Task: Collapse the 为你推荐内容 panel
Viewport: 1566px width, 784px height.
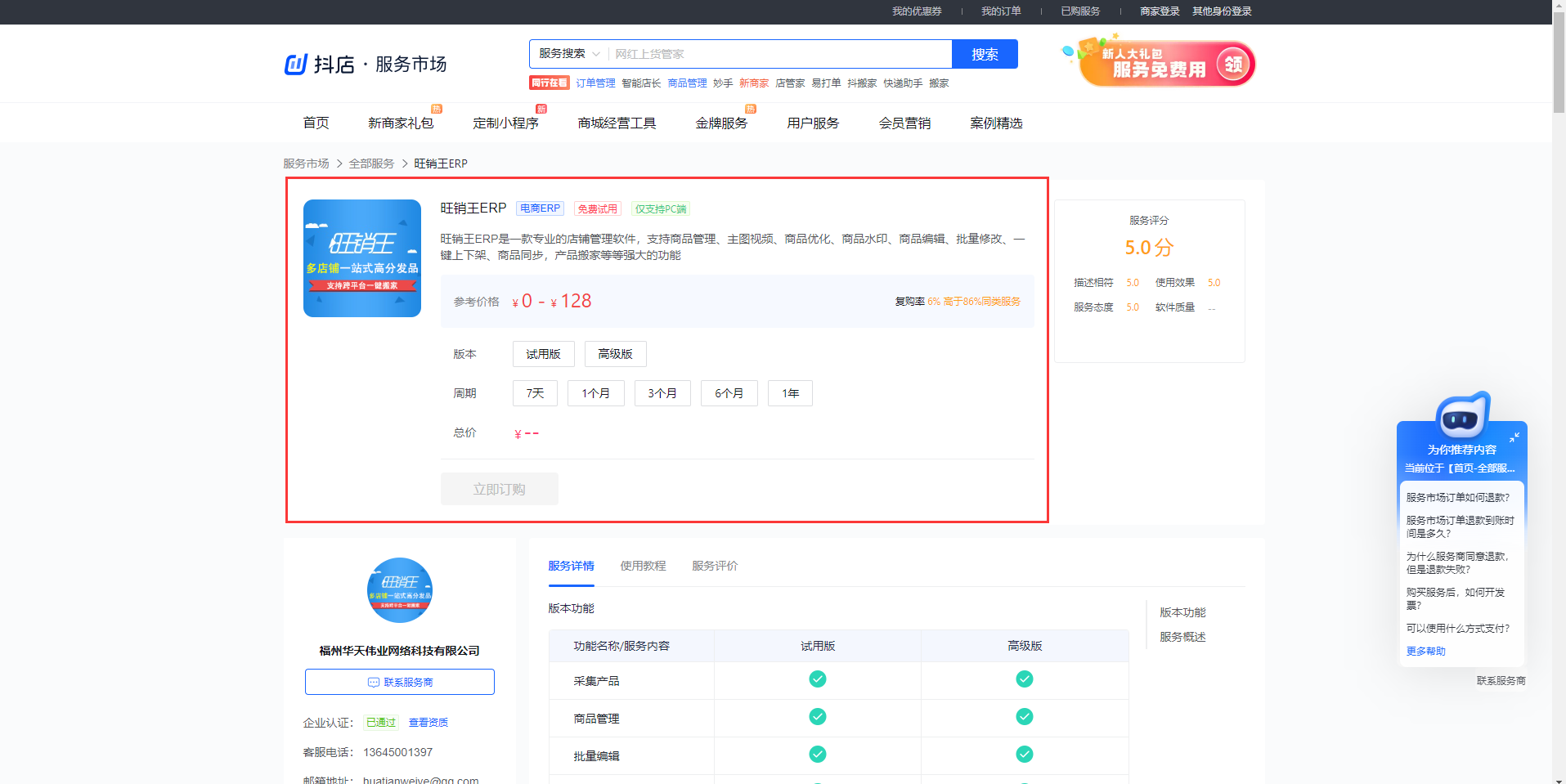Action: [x=1514, y=437]
